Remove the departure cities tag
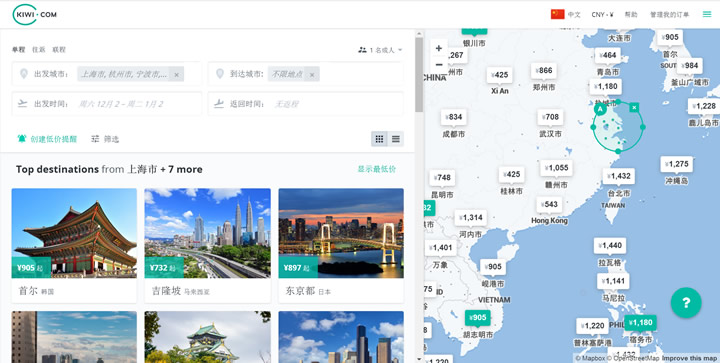The height and width of the screenshot is (363, 720). coord(176,74)
